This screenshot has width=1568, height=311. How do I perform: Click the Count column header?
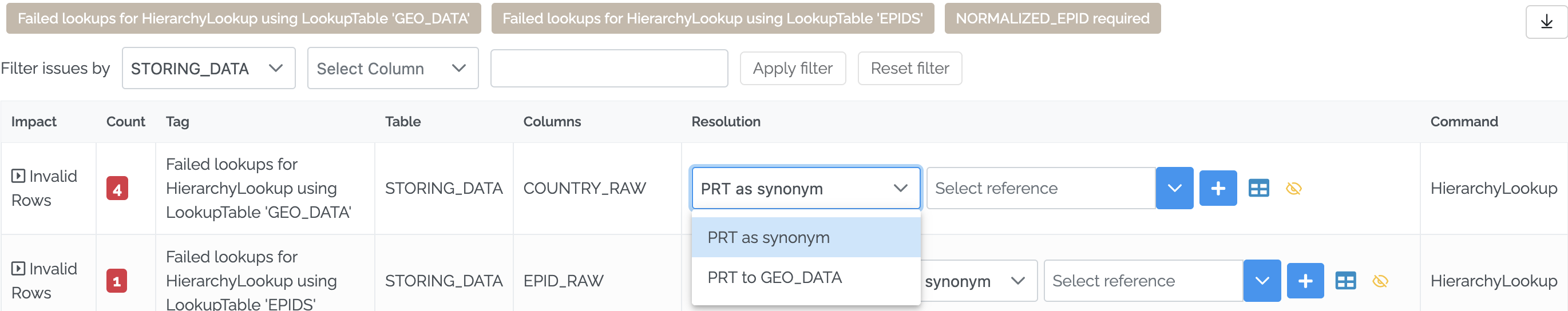pos(125,122)
